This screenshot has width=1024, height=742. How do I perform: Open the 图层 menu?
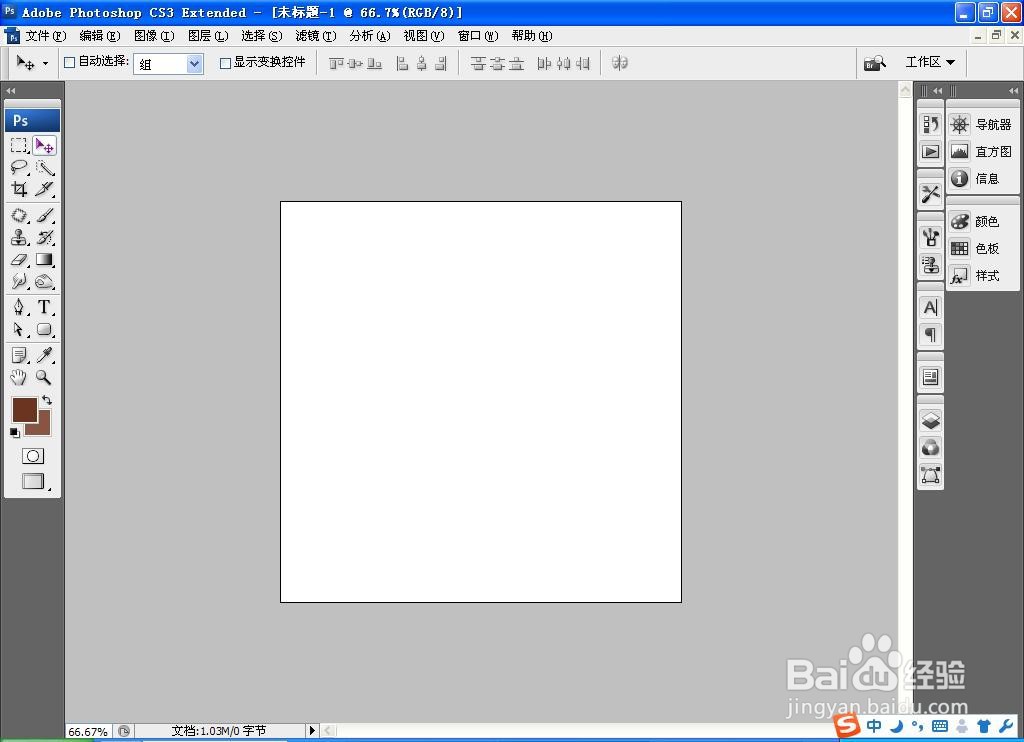(x=208, y=36)
